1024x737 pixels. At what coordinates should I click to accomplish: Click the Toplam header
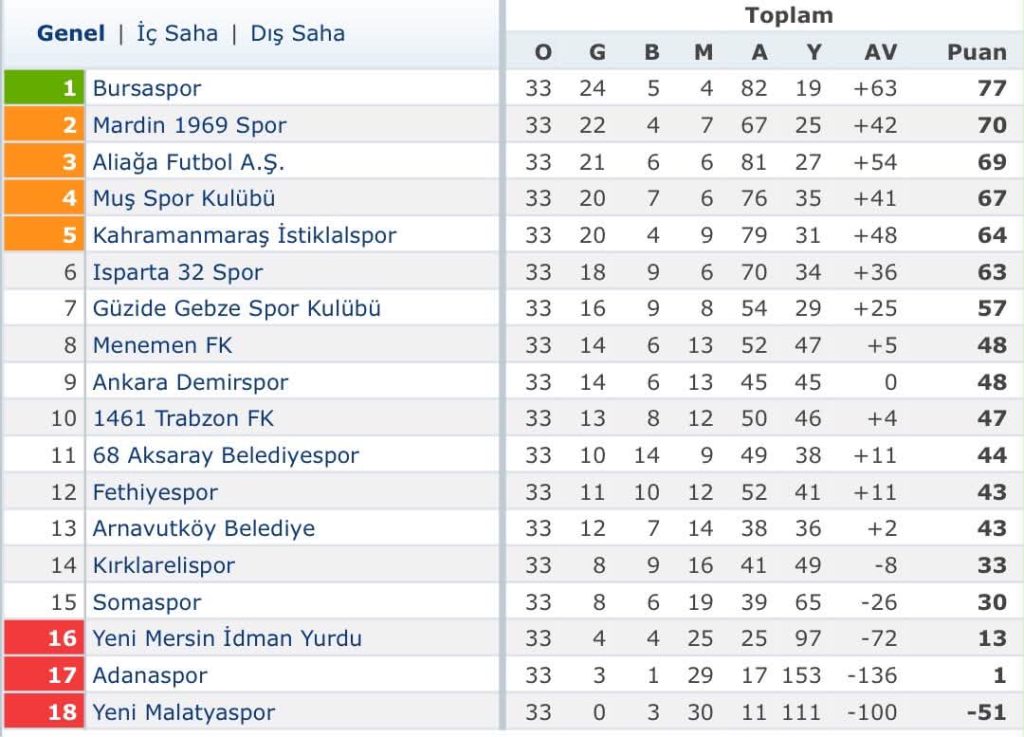[x=790, y=15]
